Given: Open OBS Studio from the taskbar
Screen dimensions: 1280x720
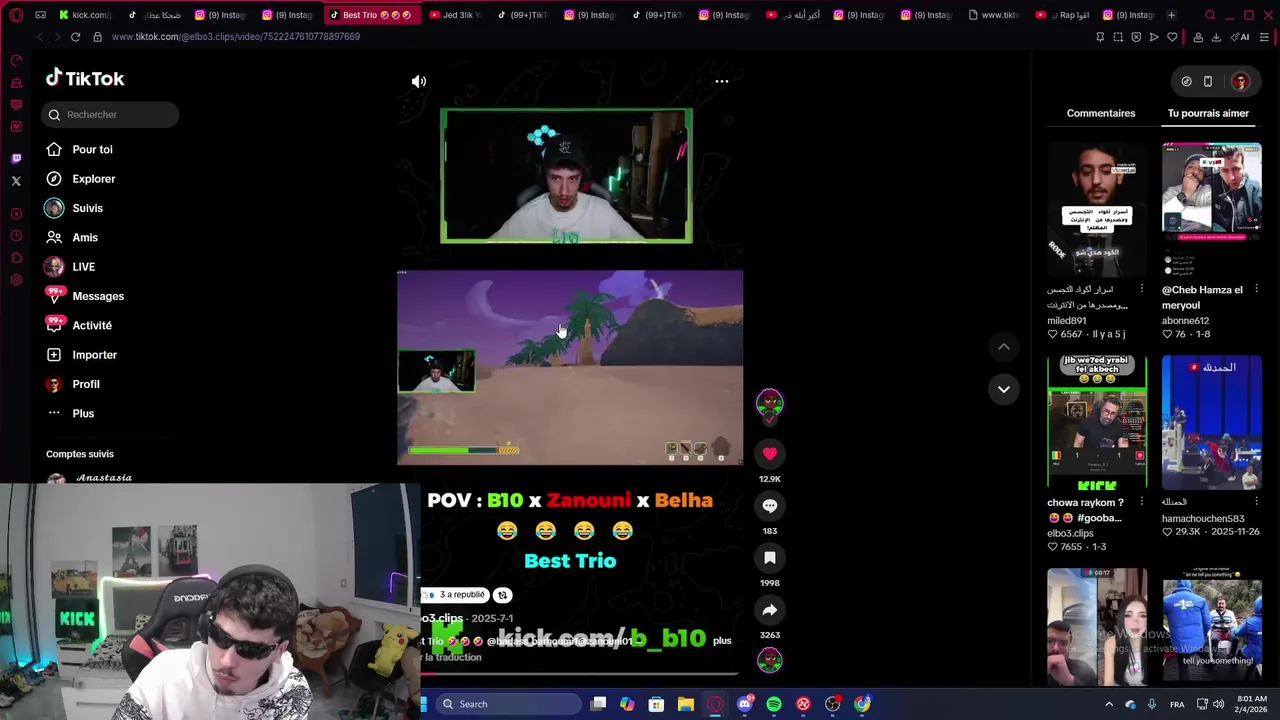Looking at the screenshot, I should (833, 704).
